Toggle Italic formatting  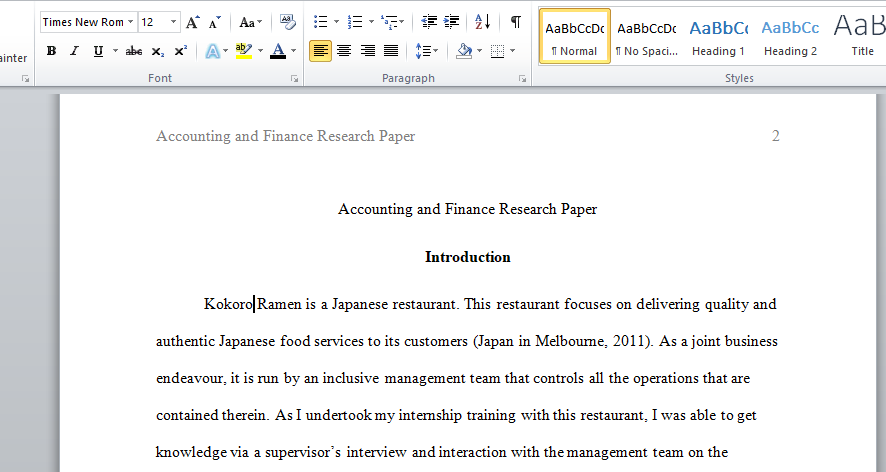pyautogui.click(x=74, y=51)
